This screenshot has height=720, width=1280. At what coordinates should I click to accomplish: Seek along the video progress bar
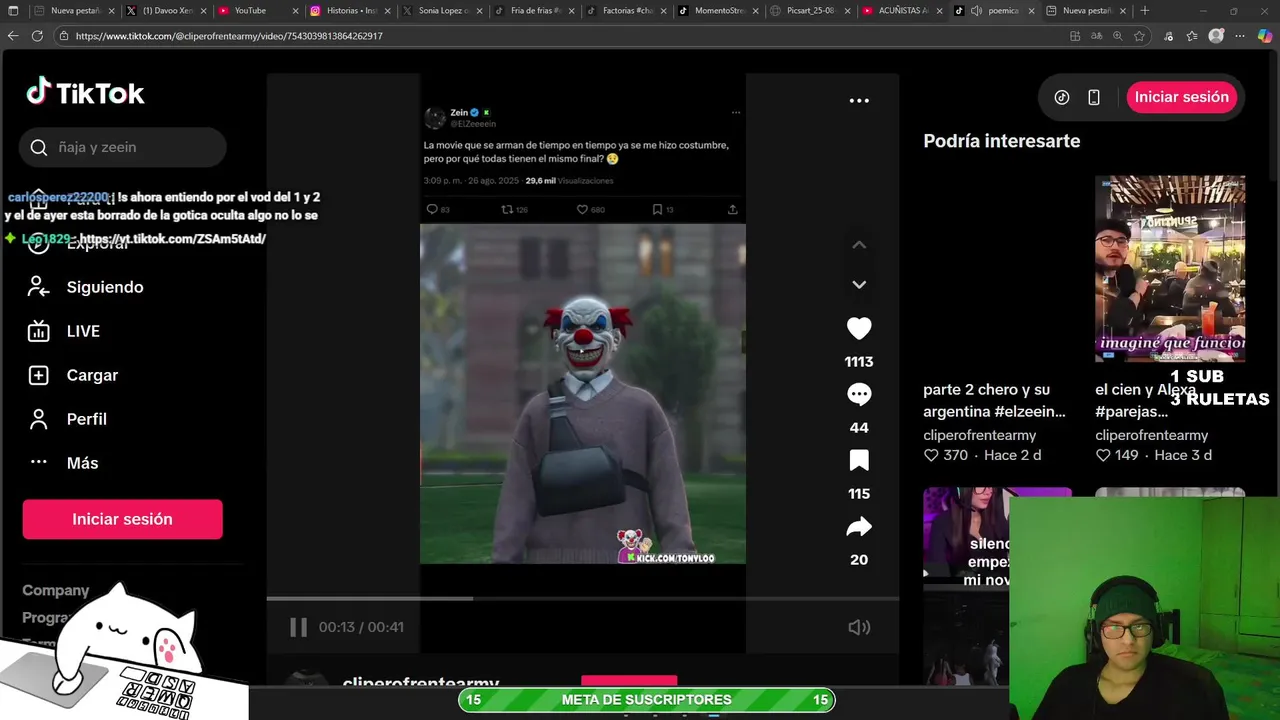[582, 599]
